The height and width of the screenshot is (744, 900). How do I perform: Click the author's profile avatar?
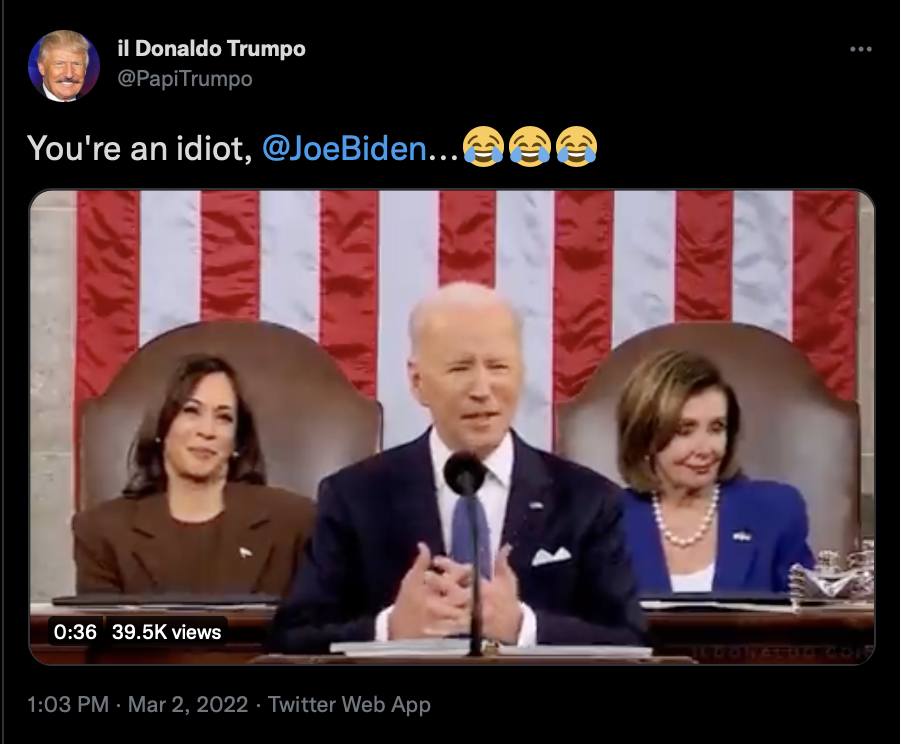pos(64,66)
